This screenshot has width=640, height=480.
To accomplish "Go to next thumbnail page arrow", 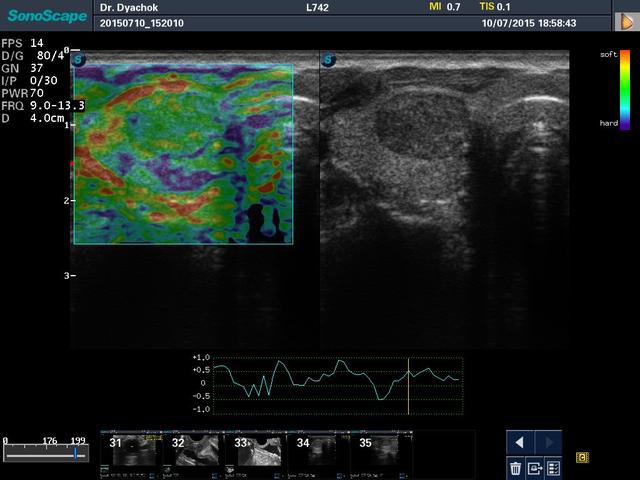I will click(x=548, y=442).
